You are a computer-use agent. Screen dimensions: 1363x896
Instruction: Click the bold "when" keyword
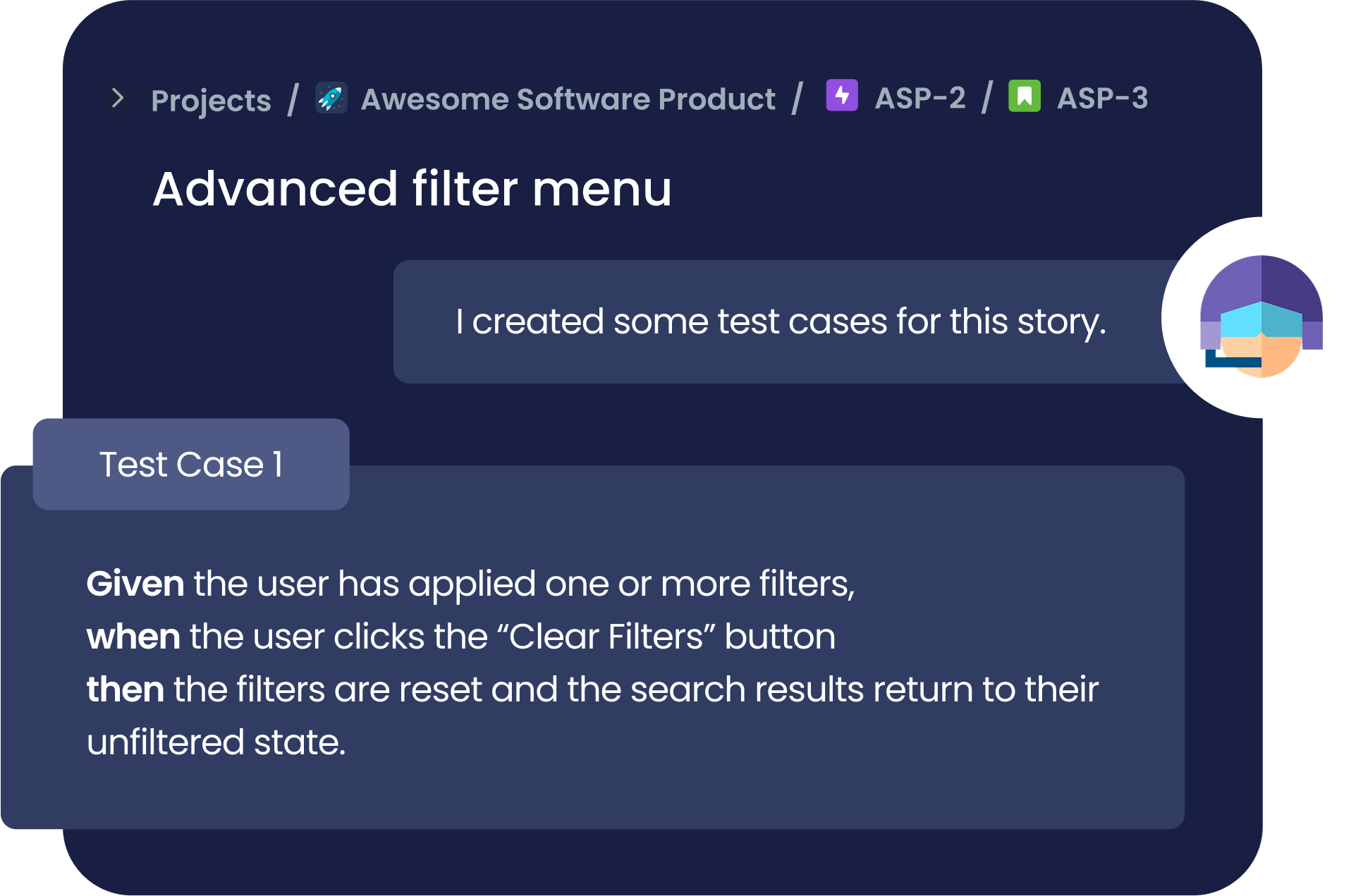coord(133,637)
